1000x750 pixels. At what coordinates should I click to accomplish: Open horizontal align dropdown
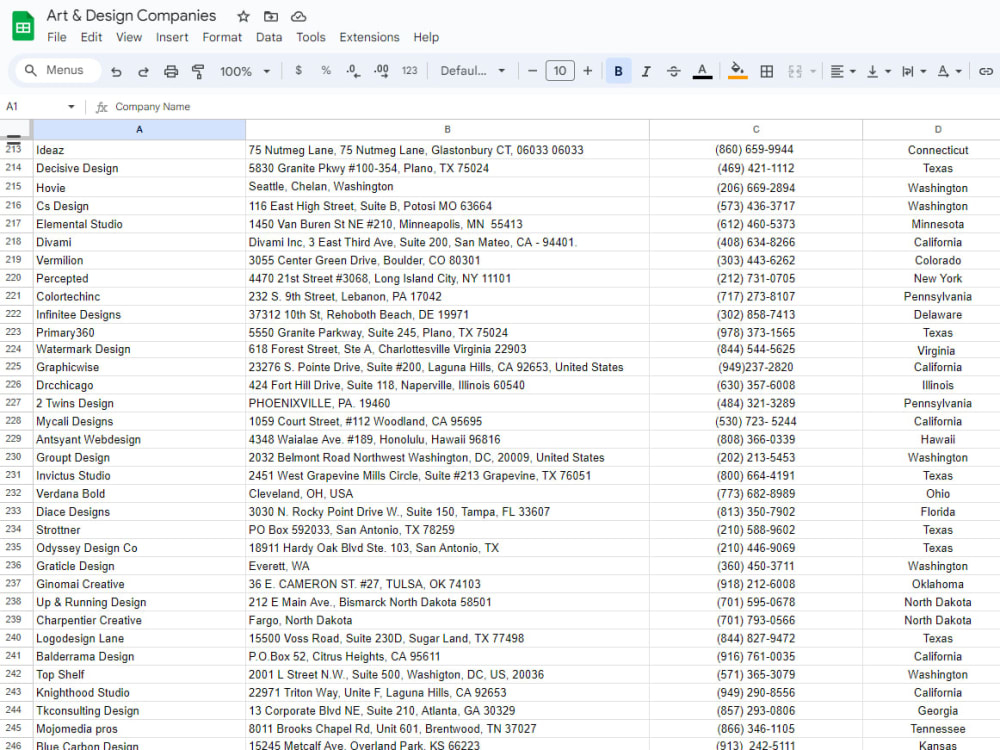(x=842, y=71)
